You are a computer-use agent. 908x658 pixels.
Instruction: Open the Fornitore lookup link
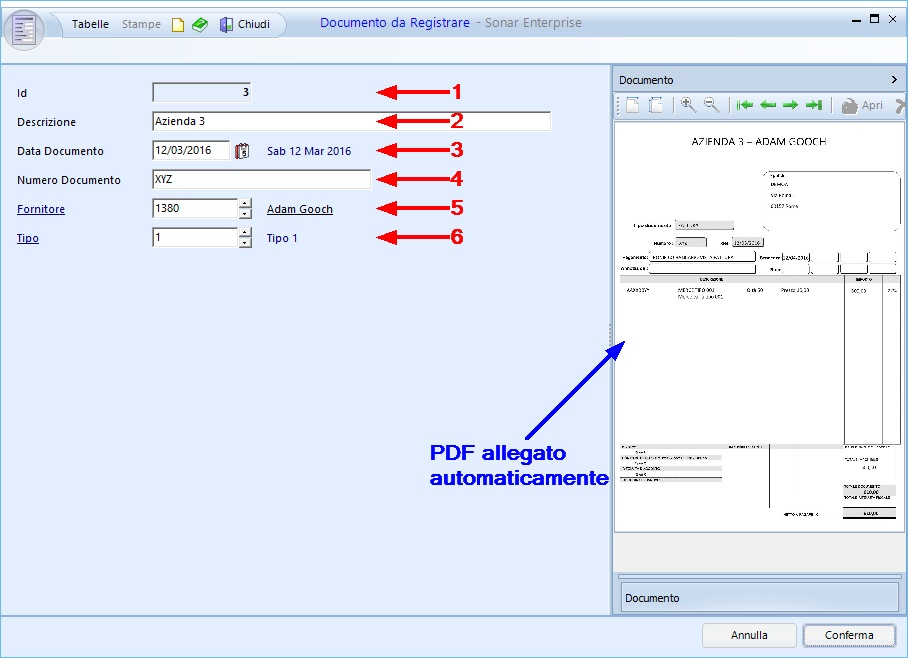[x=41, y=210]
